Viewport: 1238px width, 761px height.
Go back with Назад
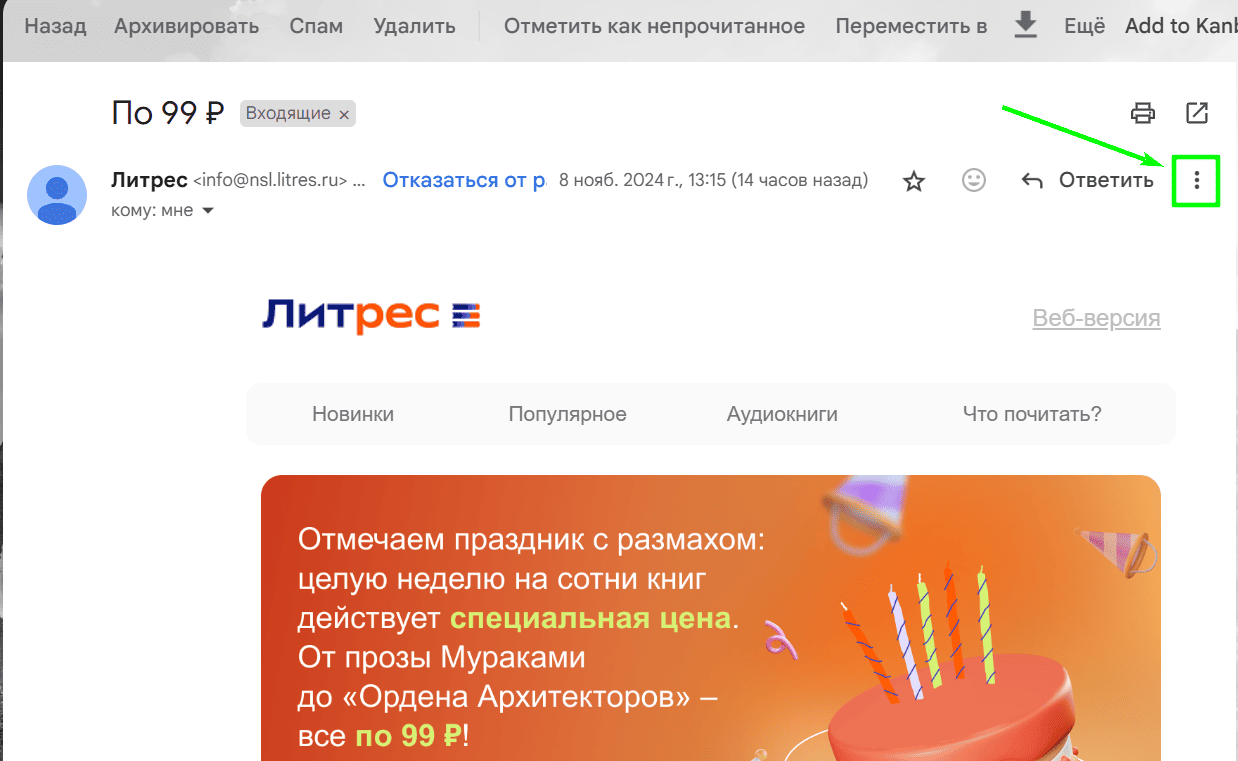coord(55,26)
